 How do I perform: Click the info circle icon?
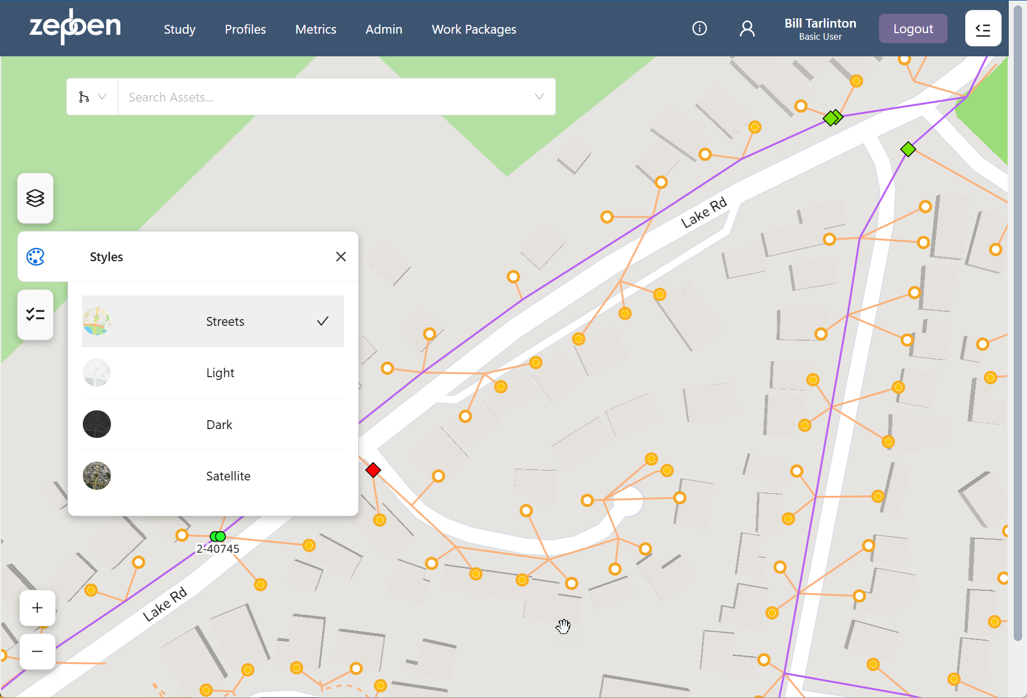(x=700, y=28)
